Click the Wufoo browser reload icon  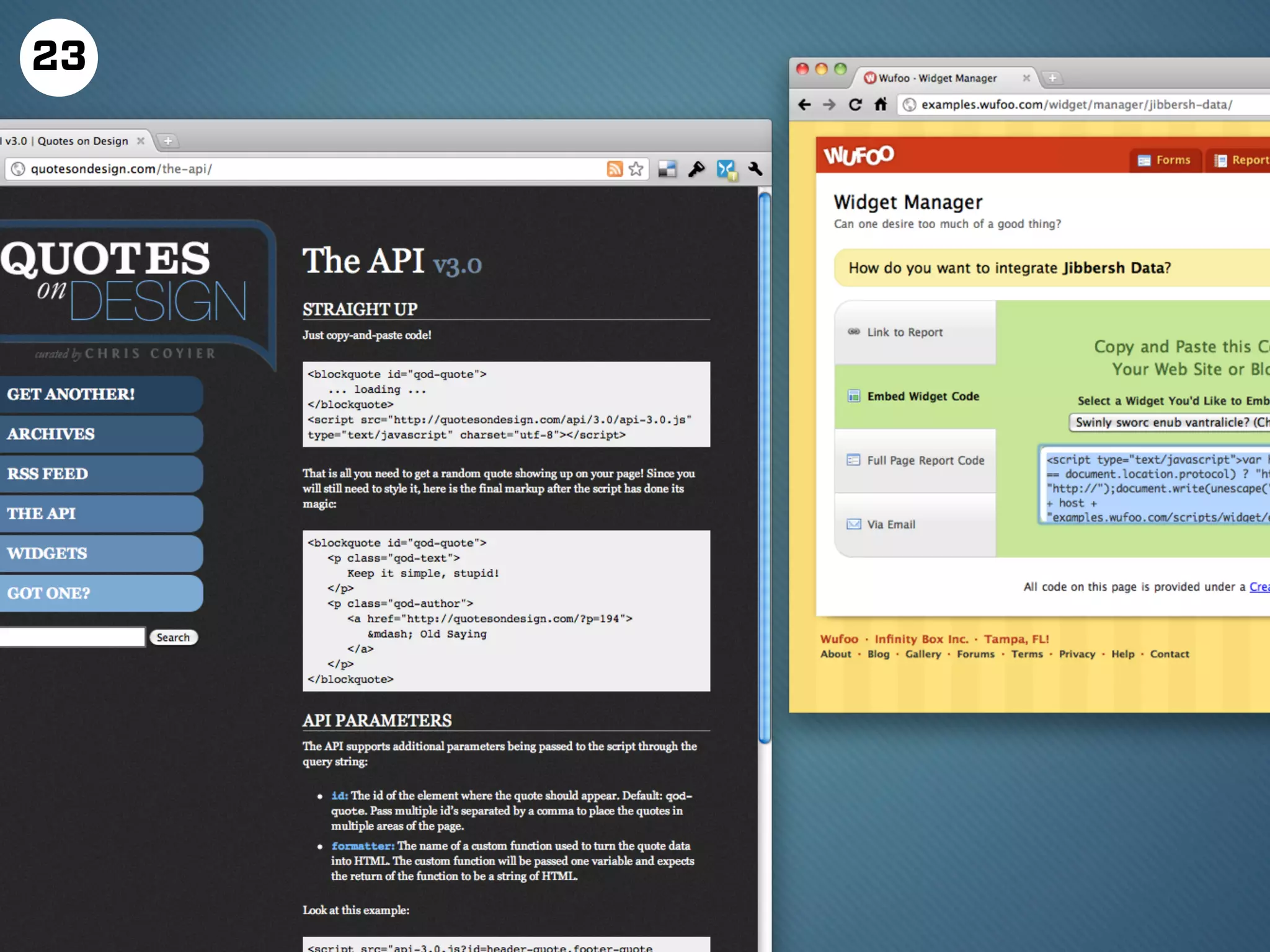[x=855, y=105]
